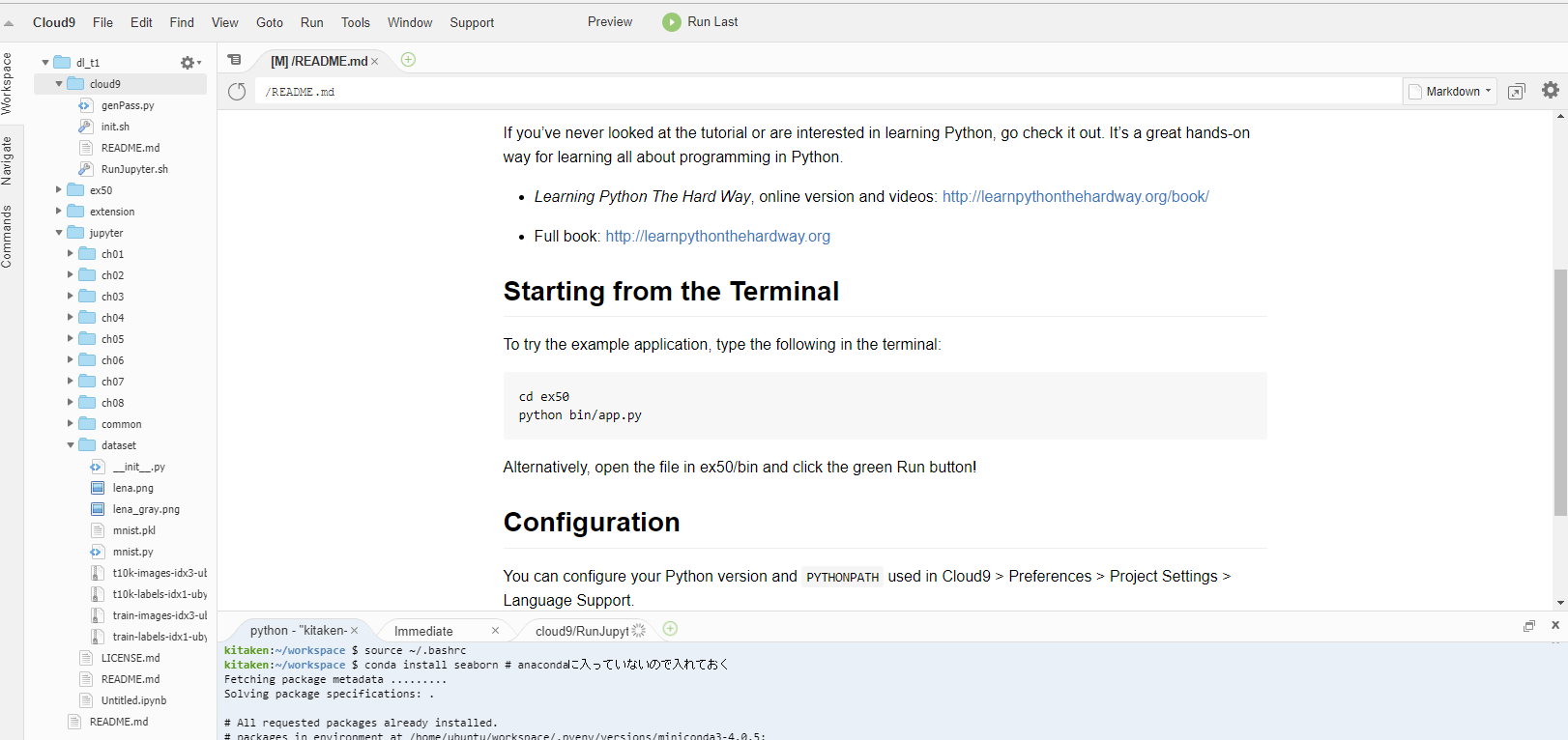The width and height of the screenshot is (1568, 740).
Task: Expand the ch05 folder
Action: click(x=70, y=339)
